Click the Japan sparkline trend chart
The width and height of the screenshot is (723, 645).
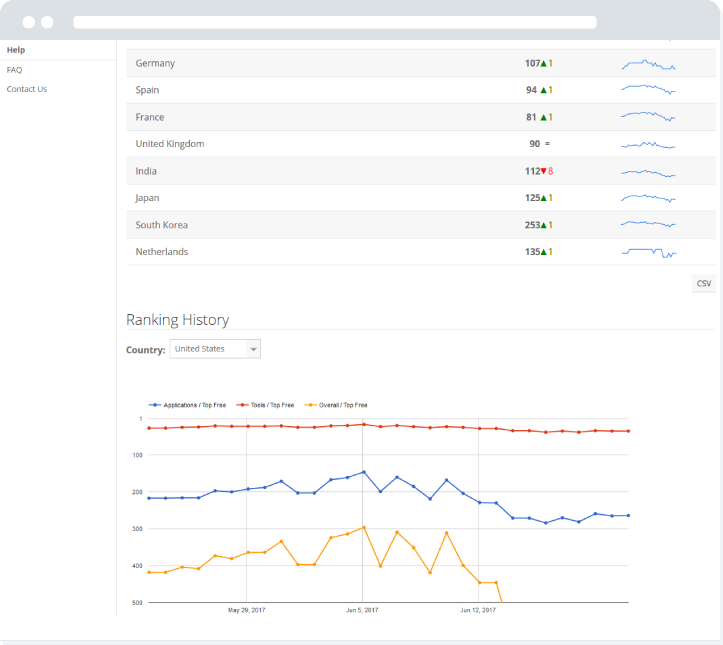pos(648,198)
